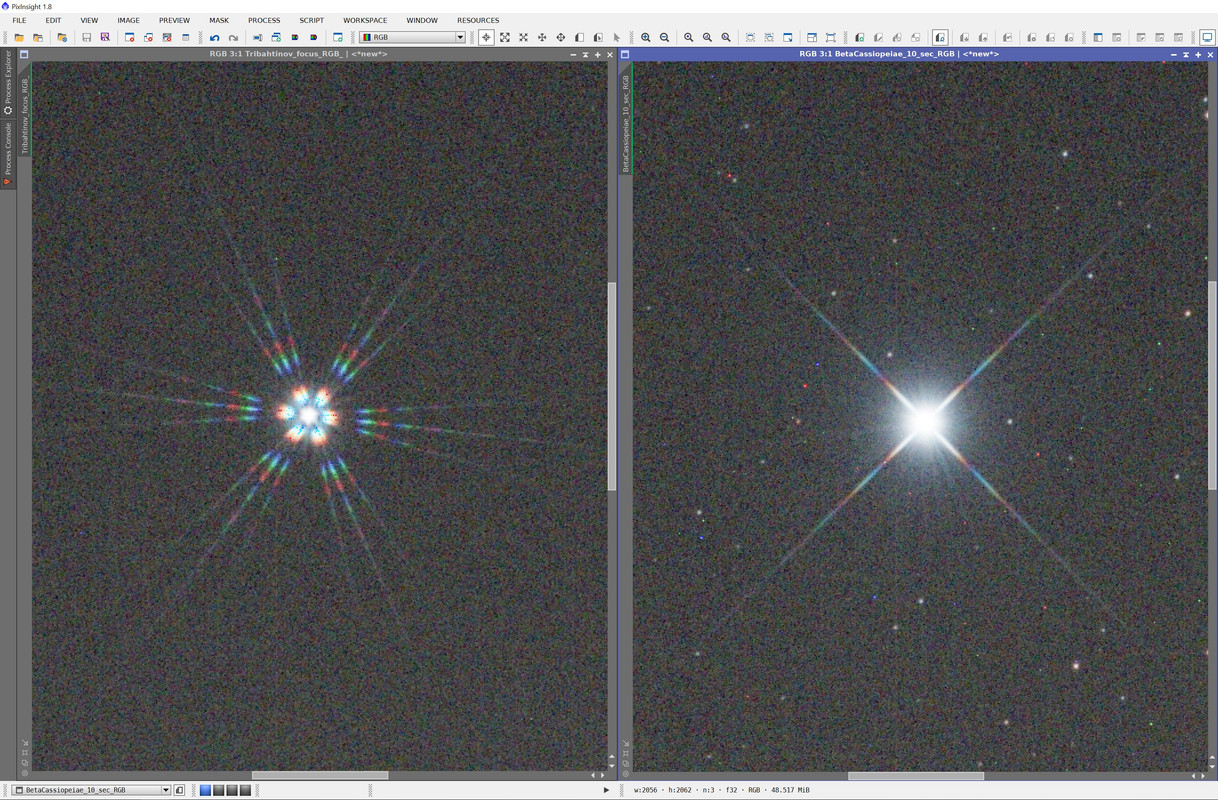Click the Zoom Out magnifier icon

(x=664, y=37)
